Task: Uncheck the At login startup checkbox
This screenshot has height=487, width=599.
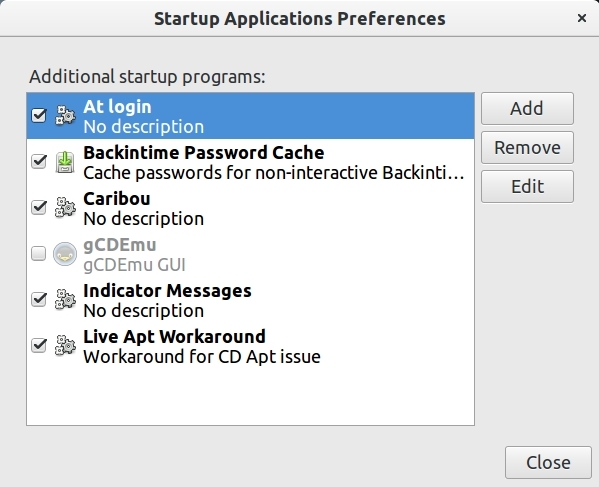Action: 39,115
